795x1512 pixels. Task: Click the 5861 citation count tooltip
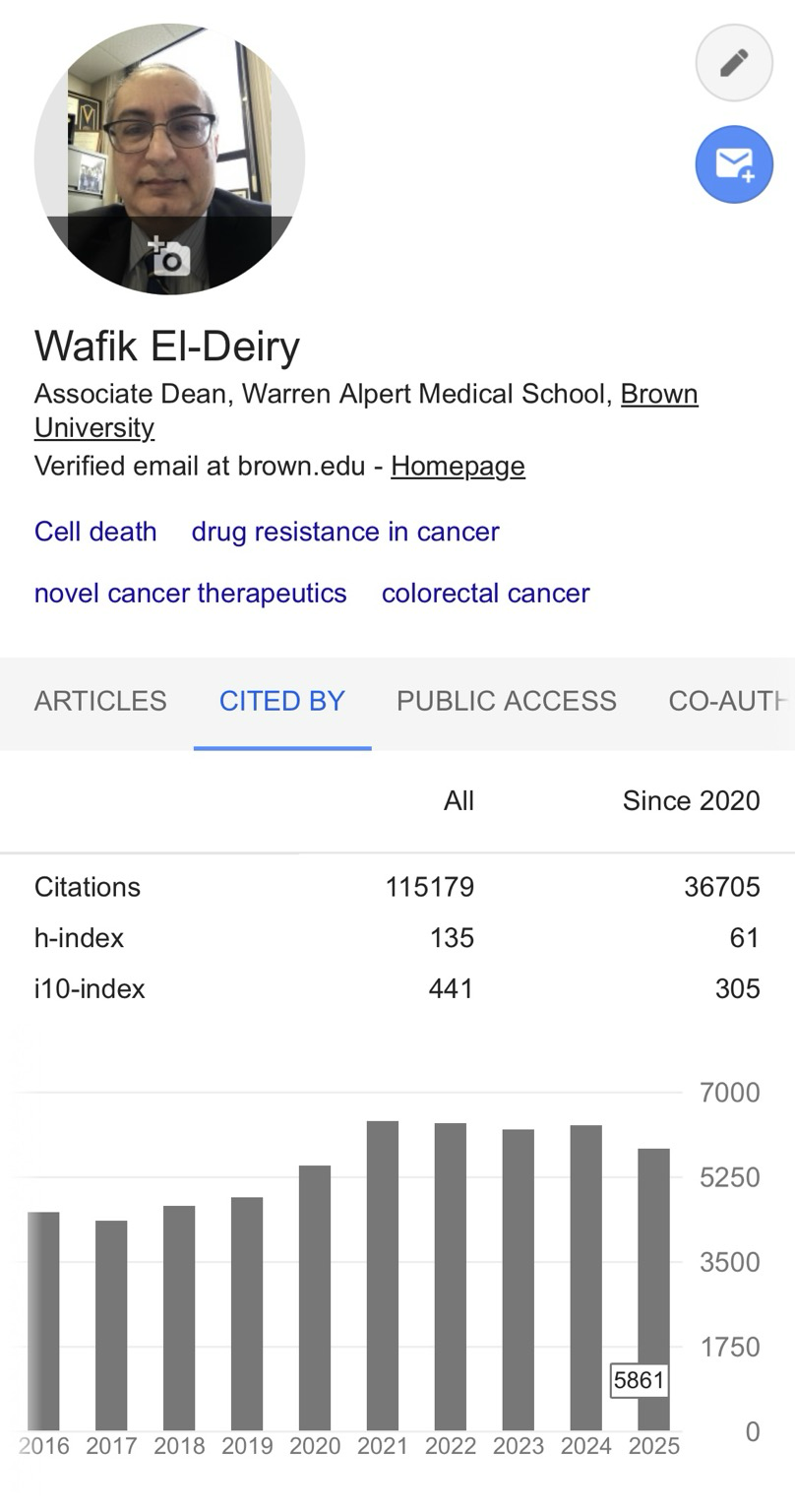640,1381
